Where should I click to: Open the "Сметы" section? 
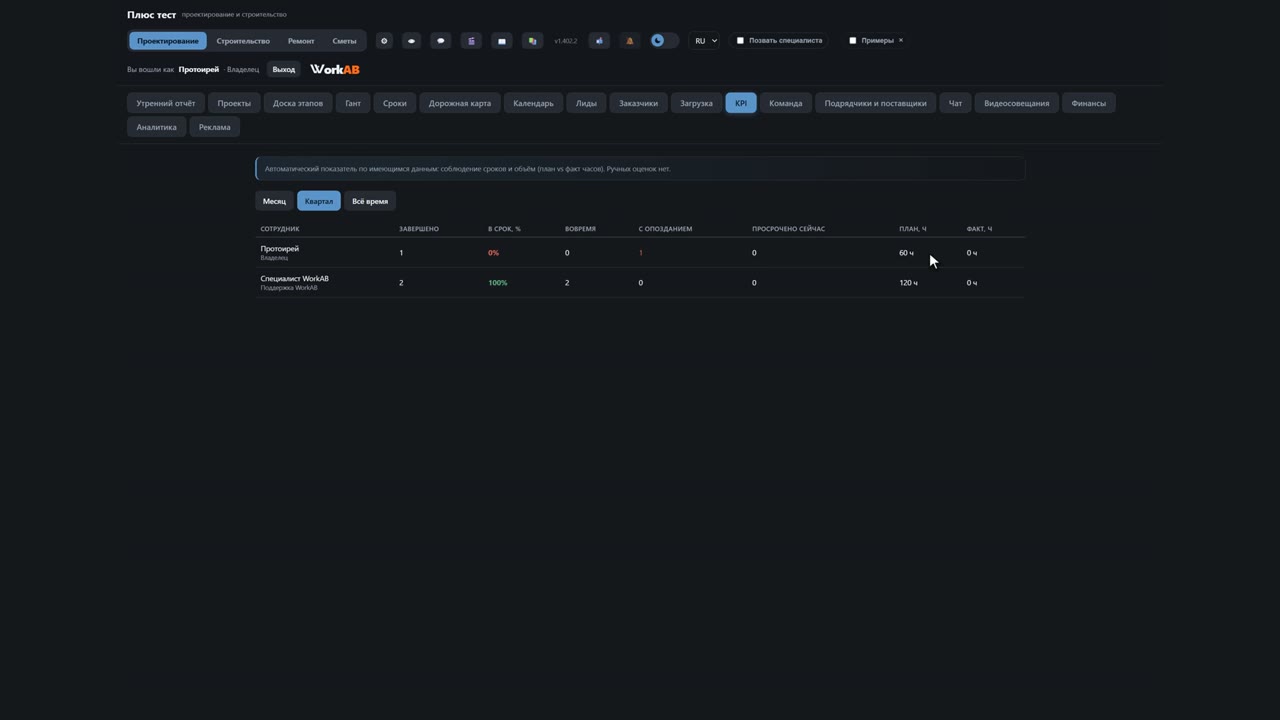pos(344,41)
